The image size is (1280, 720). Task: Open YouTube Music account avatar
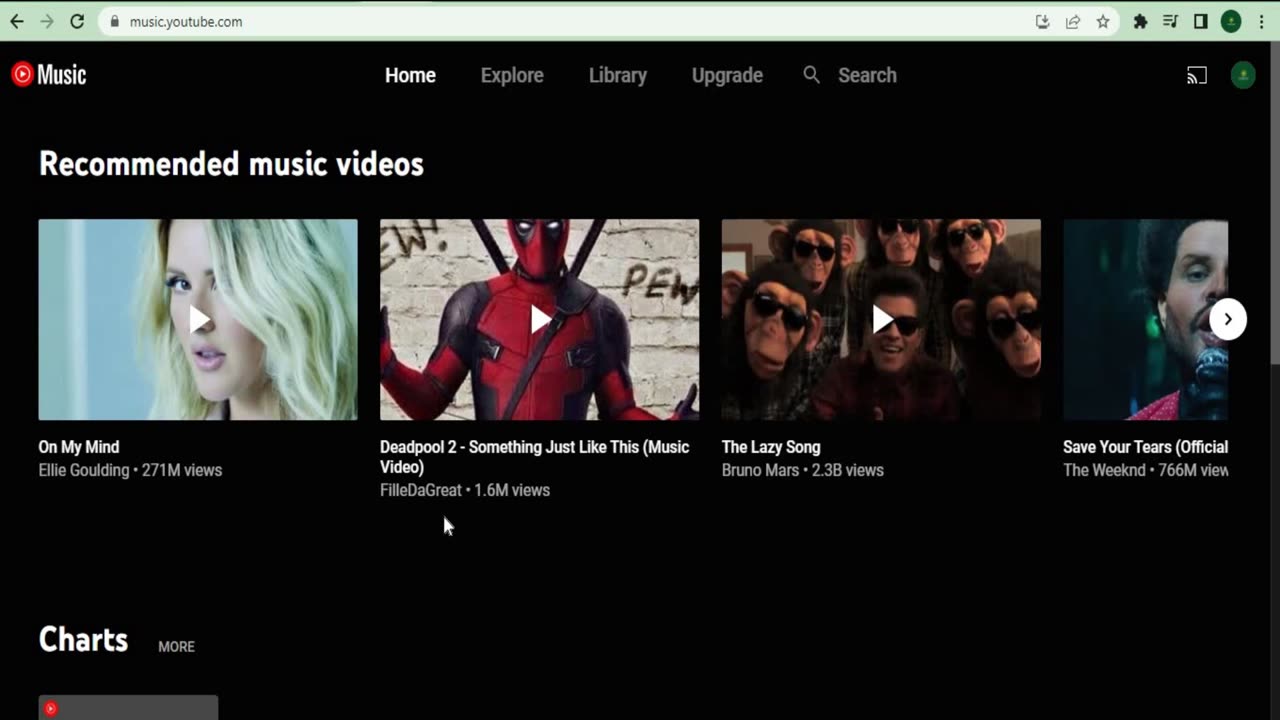[x=1243, y=75]
